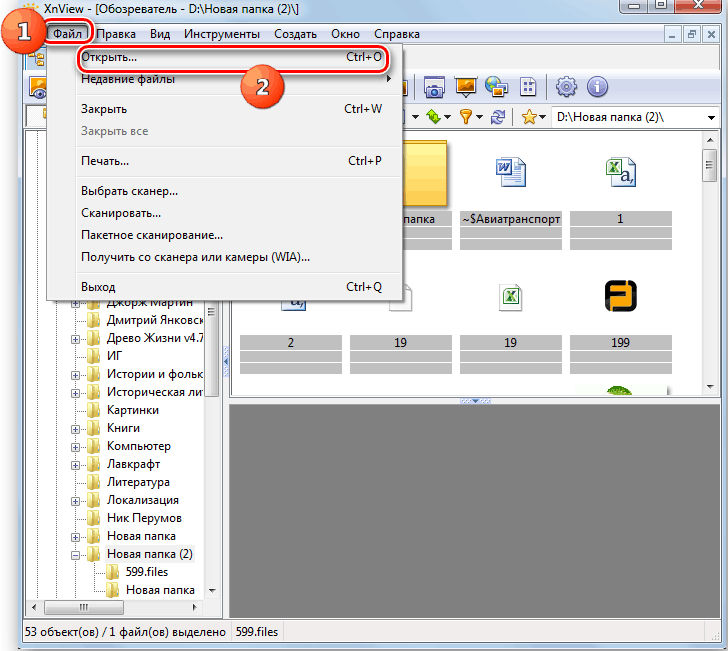Click the splitter handle above the preview pane

(474, 400)
